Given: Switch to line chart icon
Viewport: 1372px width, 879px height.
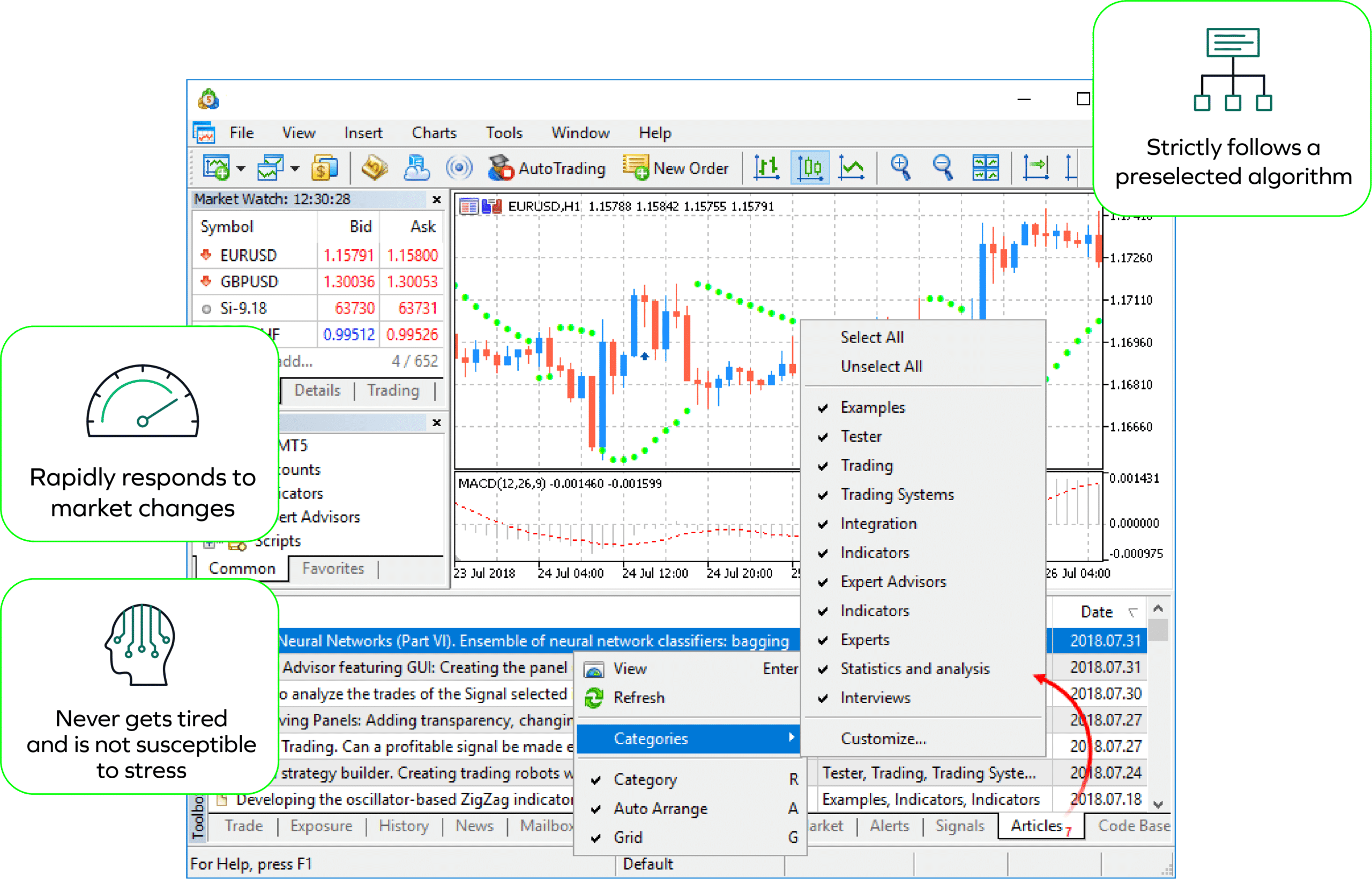Looking at the screenshot, I should coord(852,168).
